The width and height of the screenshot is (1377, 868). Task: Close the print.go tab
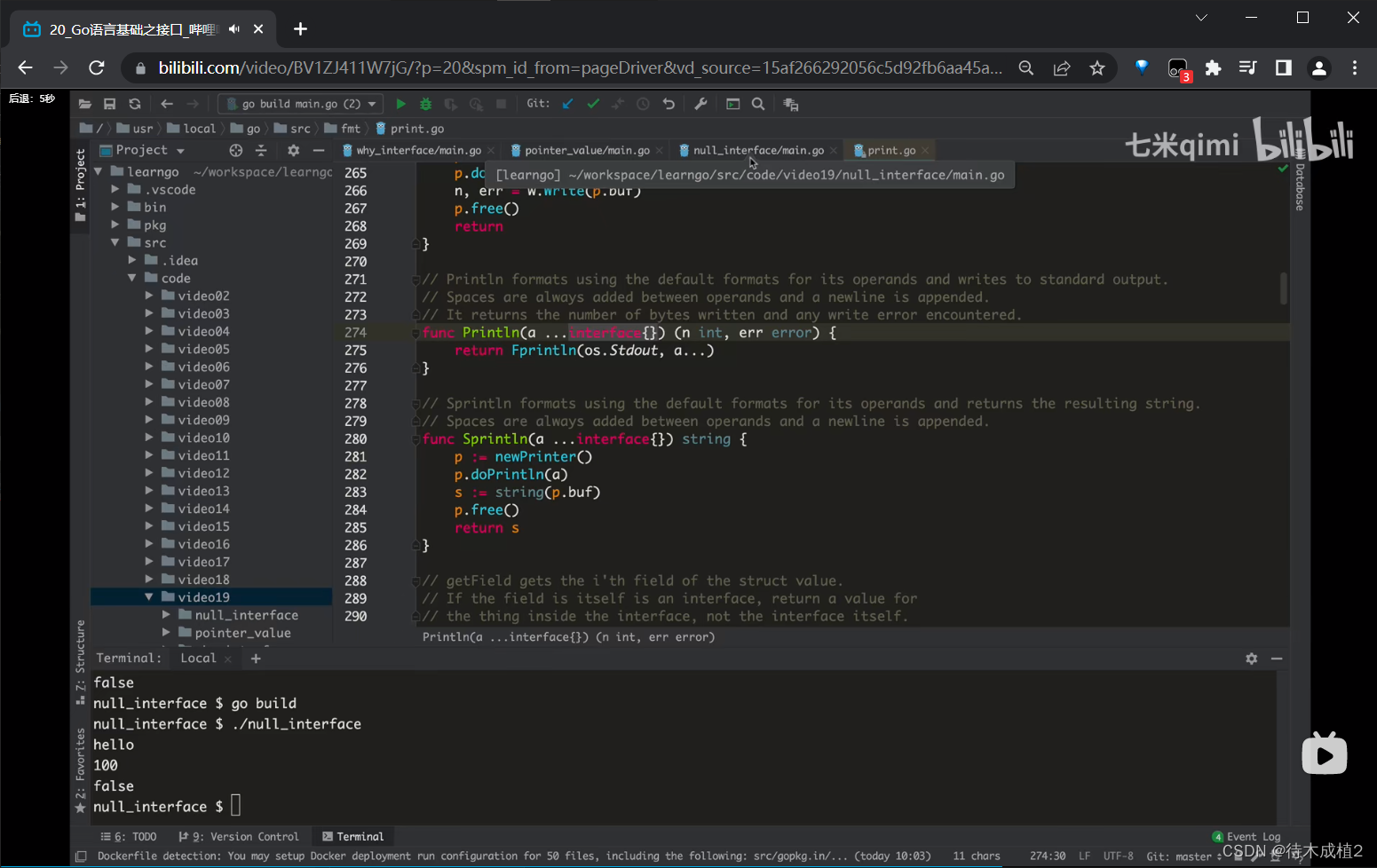[925, 151]
